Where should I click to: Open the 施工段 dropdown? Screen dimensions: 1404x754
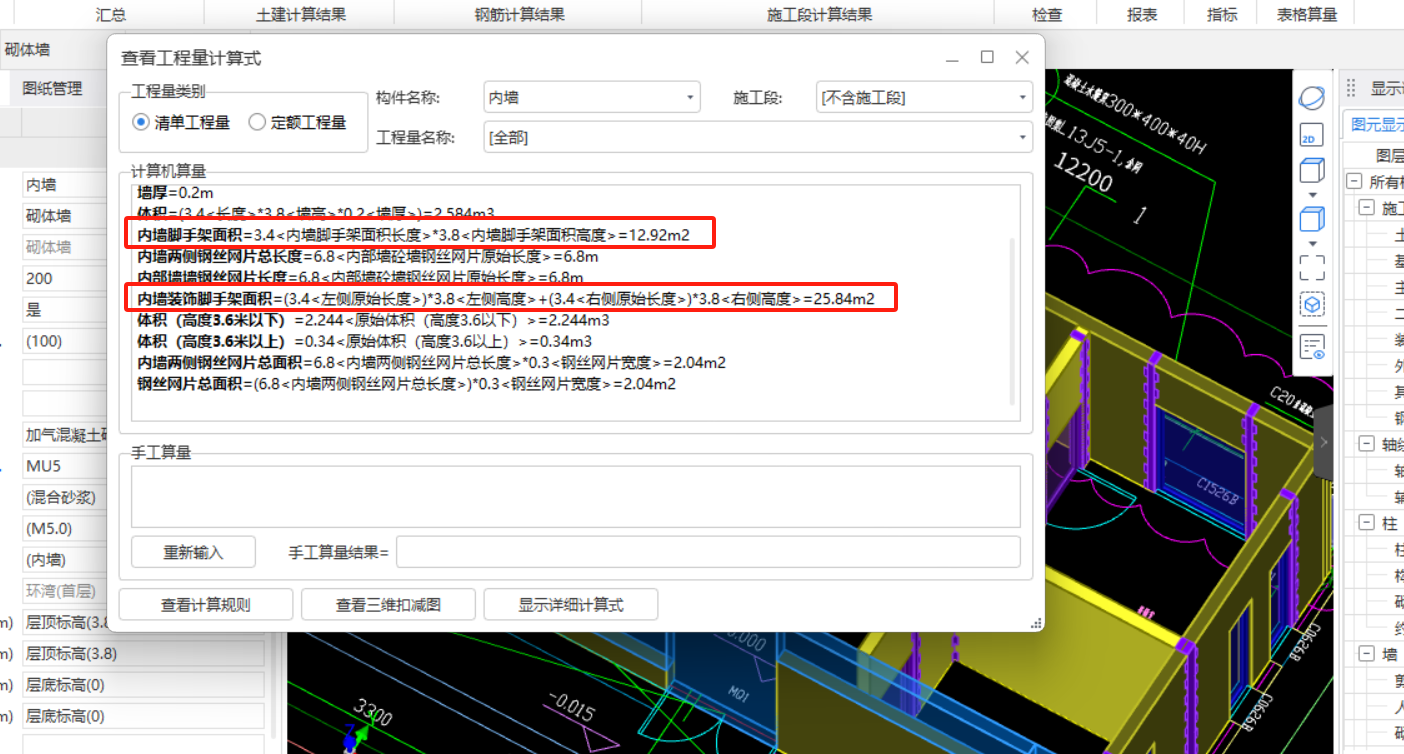[924, 98]
